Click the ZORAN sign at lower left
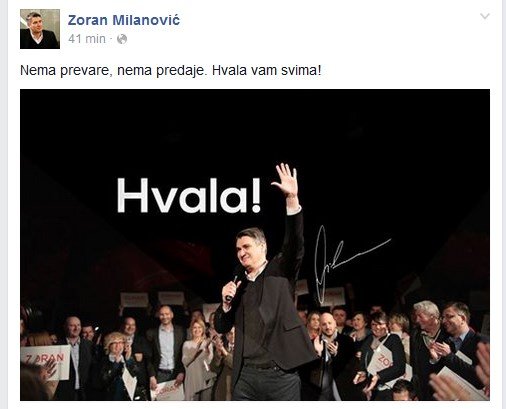 point(46,362)
